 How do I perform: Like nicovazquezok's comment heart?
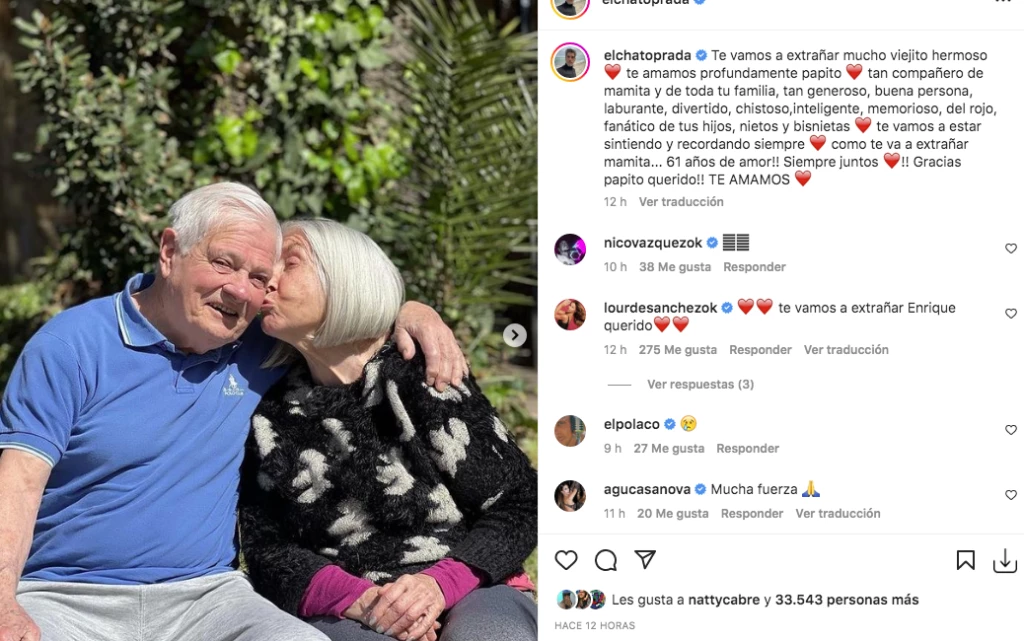1010,249
